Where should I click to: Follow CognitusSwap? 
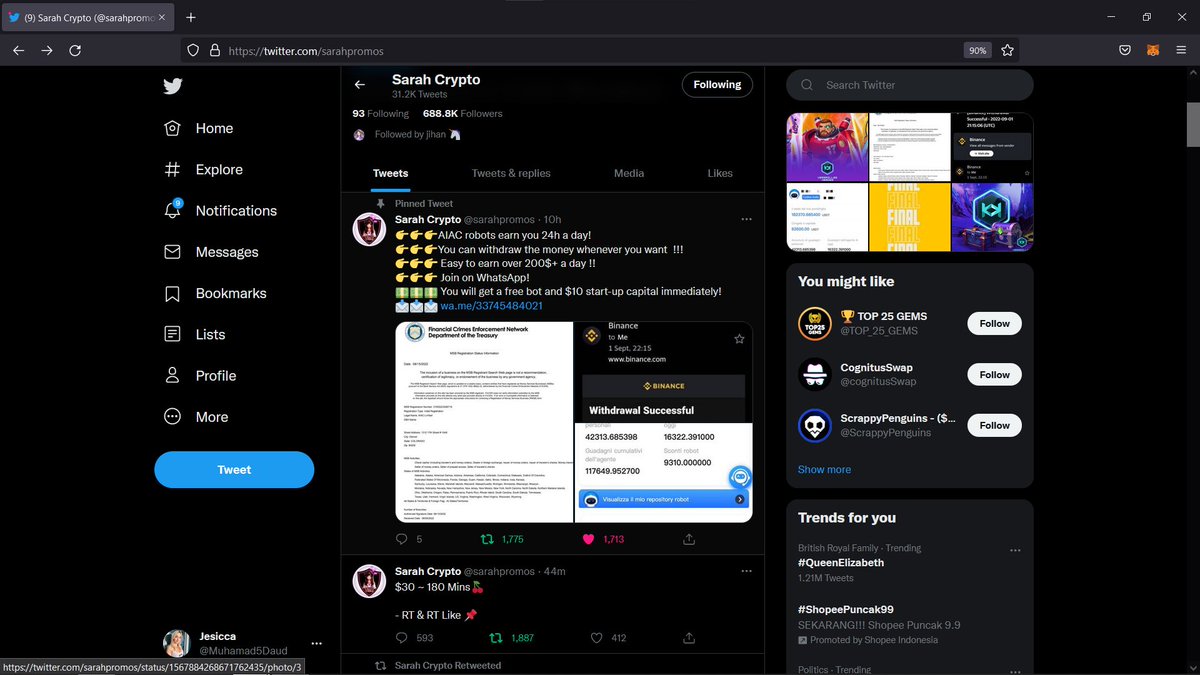click(994, 374)
